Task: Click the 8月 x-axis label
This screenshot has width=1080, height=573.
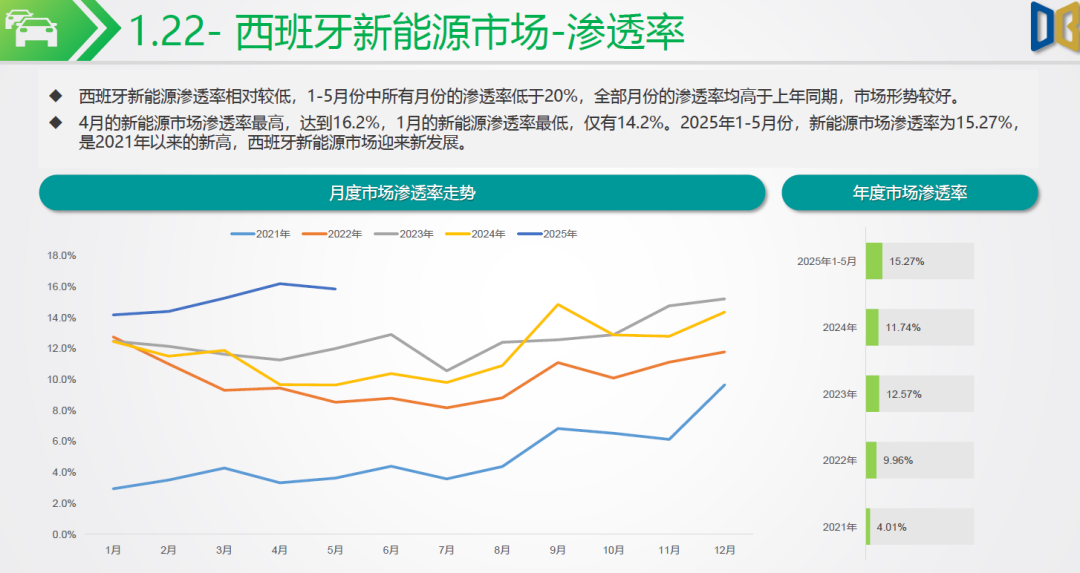Action: [502, 550]
